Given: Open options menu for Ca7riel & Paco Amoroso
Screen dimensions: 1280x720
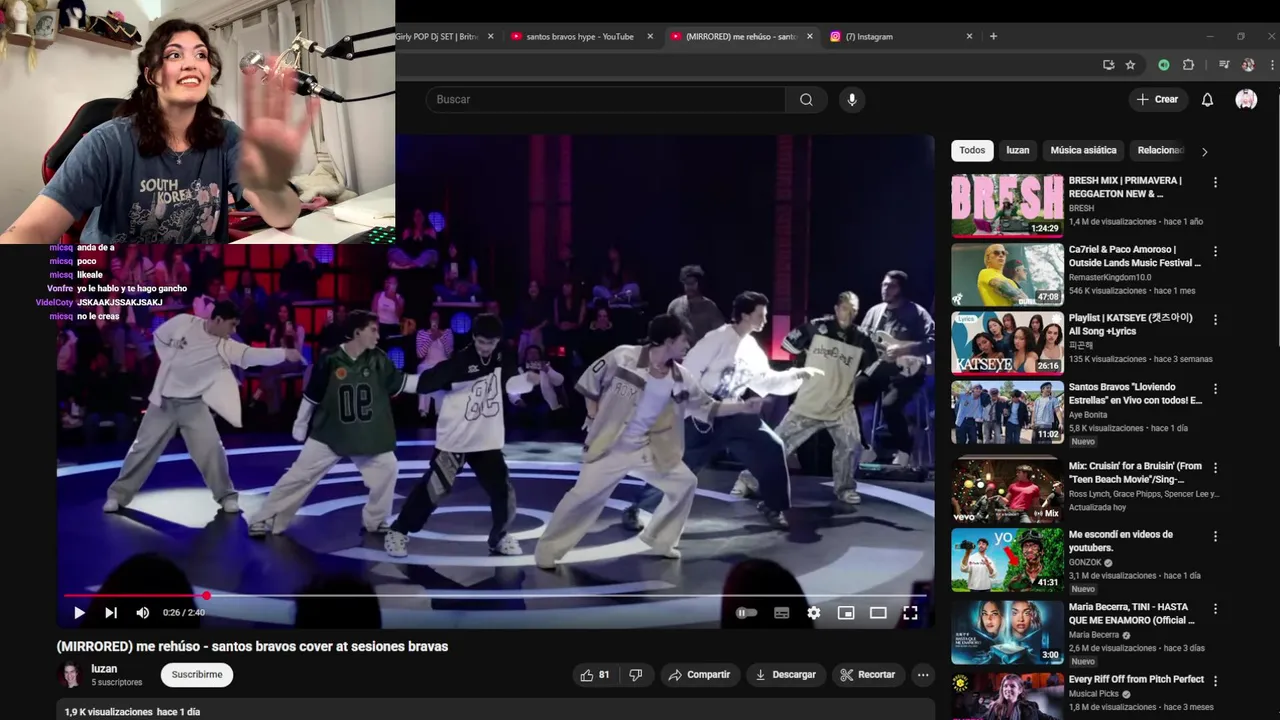Looking at the screenshot, I should coord(1215,251).
